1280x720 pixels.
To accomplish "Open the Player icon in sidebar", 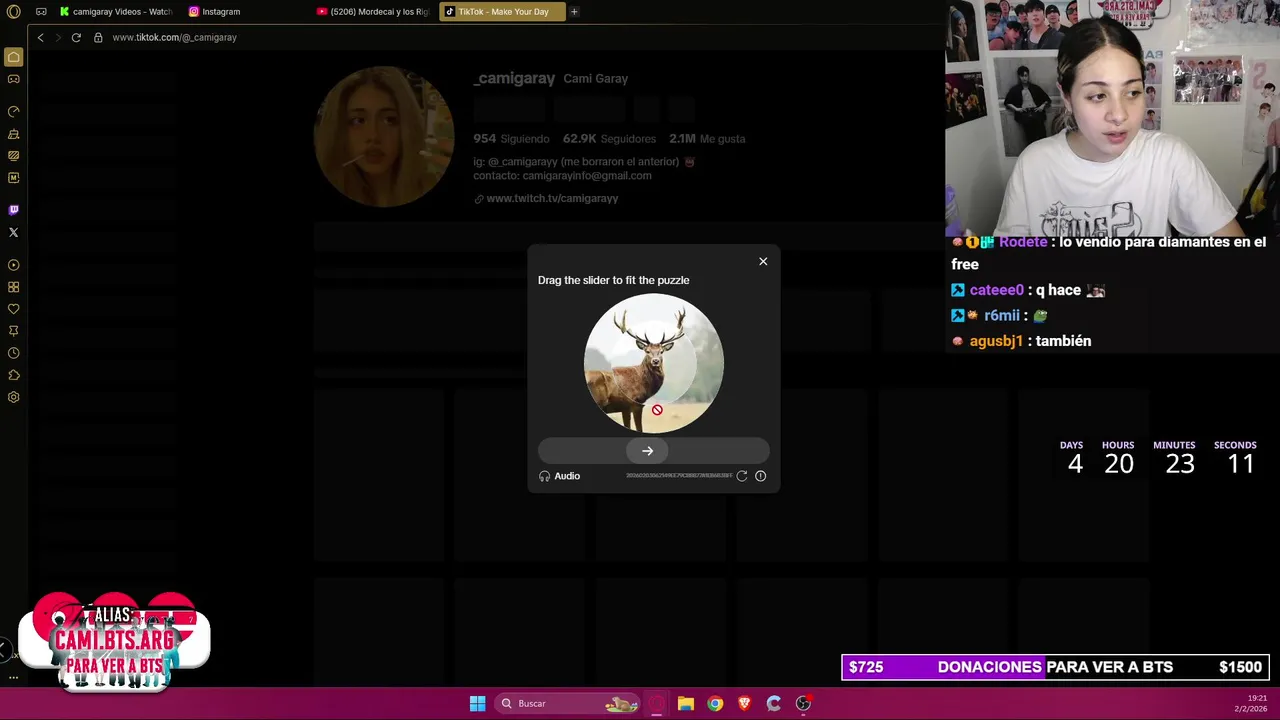I will point(13,265).
